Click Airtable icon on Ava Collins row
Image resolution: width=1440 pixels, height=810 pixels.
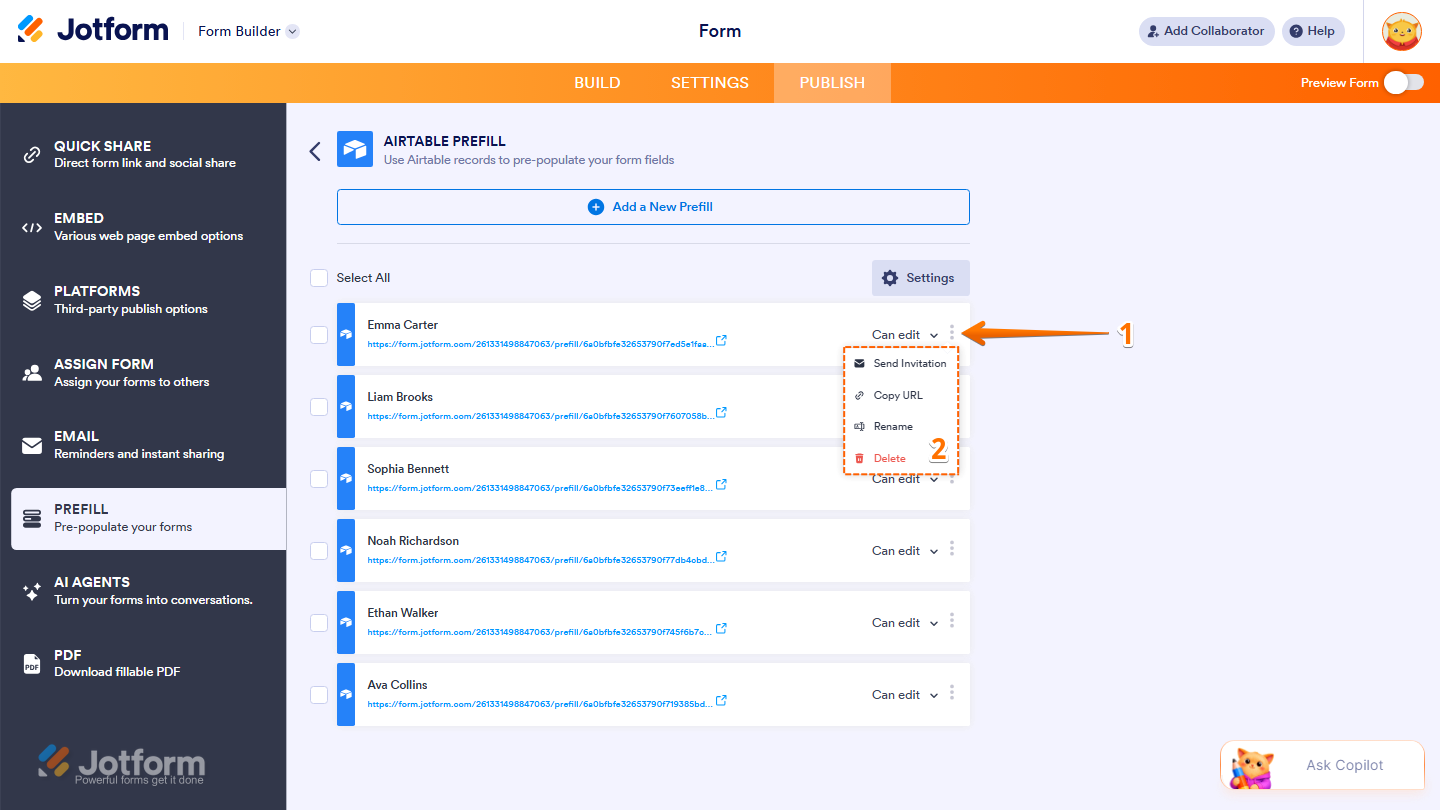[346, 695]
